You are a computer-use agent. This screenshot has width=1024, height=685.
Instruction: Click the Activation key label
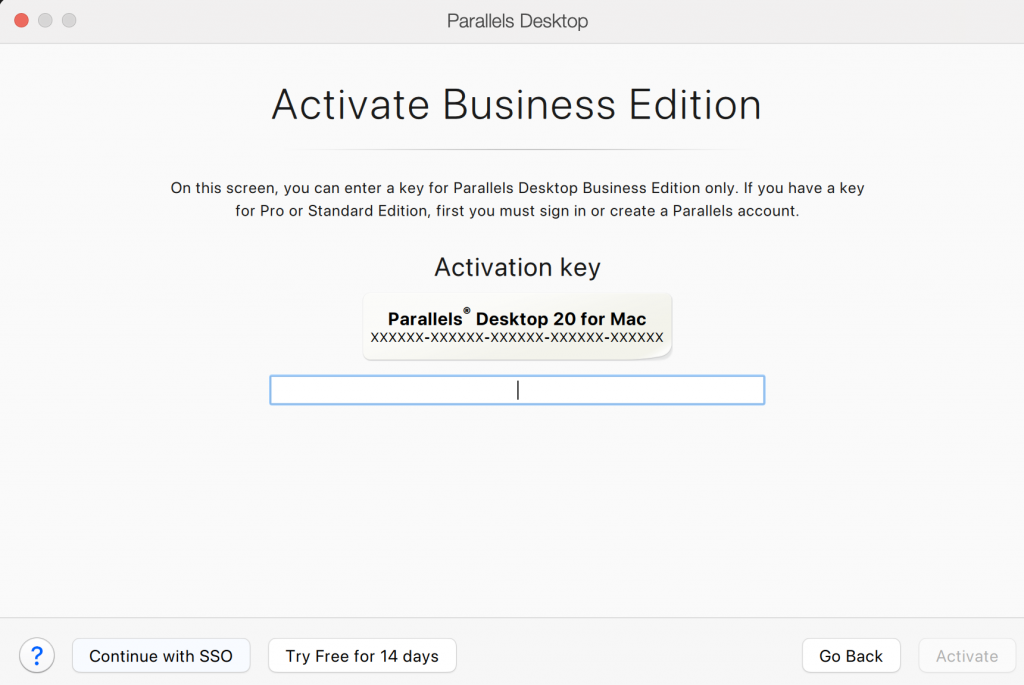tap(517, 267)
